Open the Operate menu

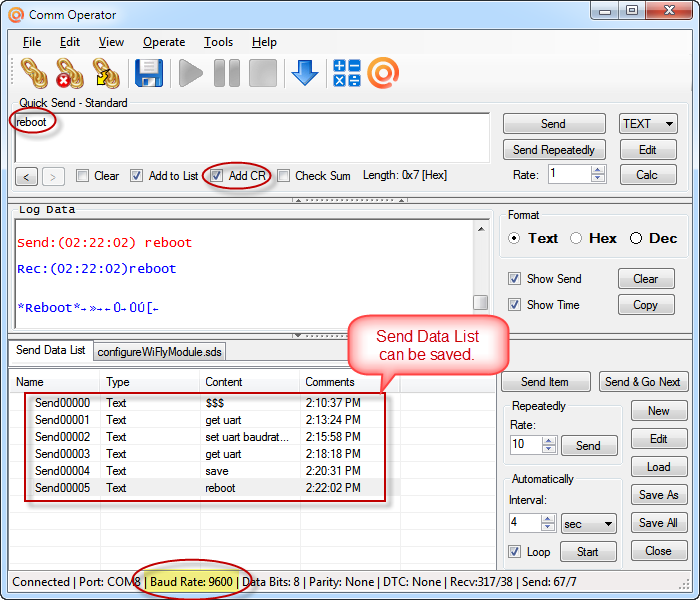click(x=164, y=42)
